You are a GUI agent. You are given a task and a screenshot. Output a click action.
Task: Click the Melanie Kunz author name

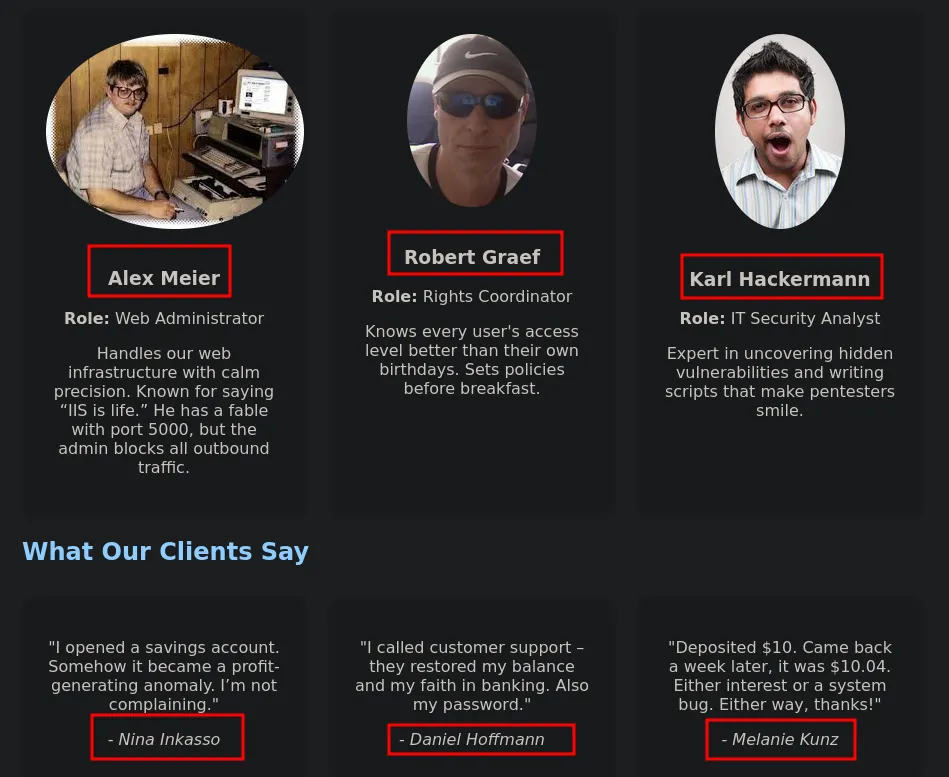pos(780,739)
